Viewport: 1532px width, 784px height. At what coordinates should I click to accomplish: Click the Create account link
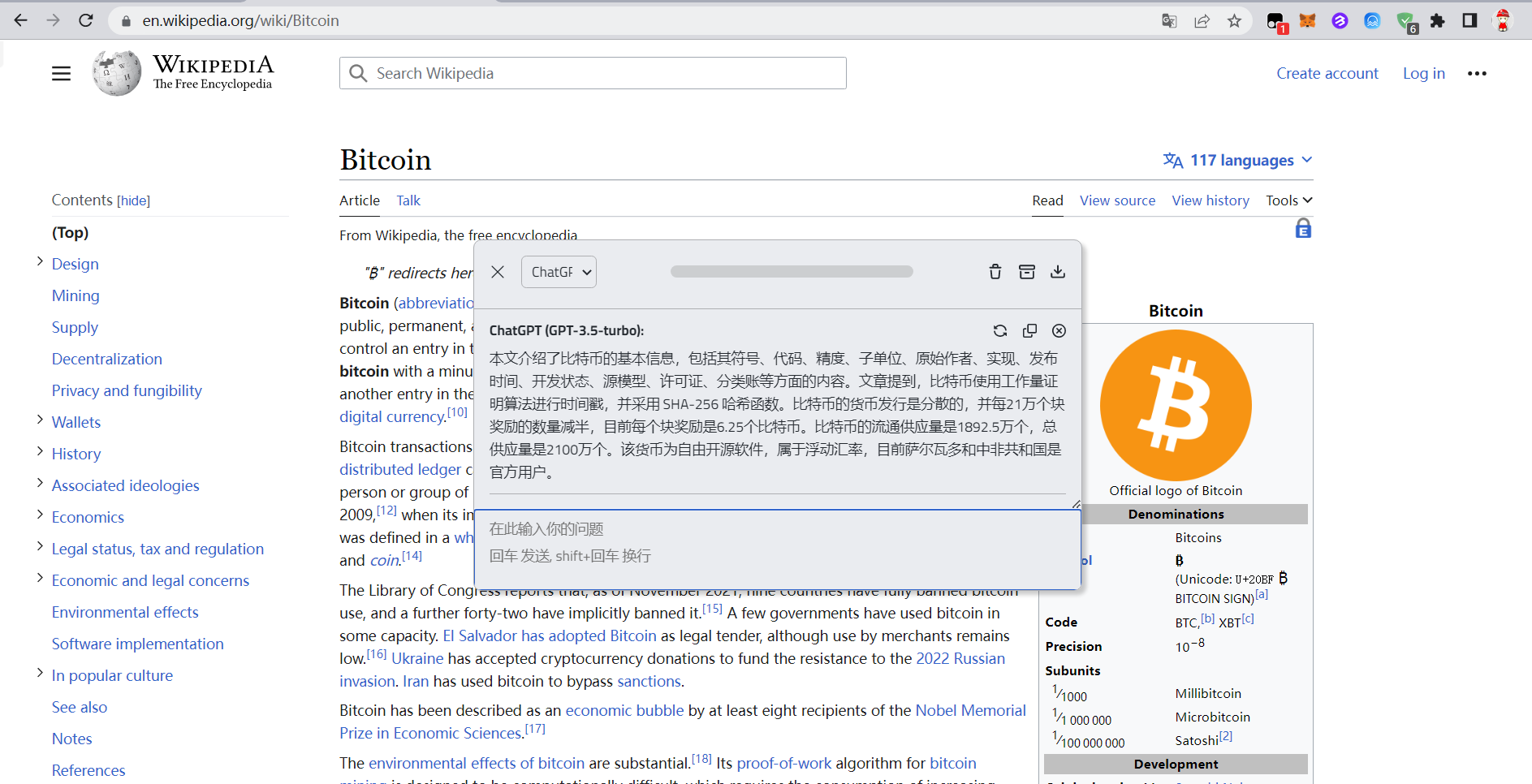(1327, 74)
